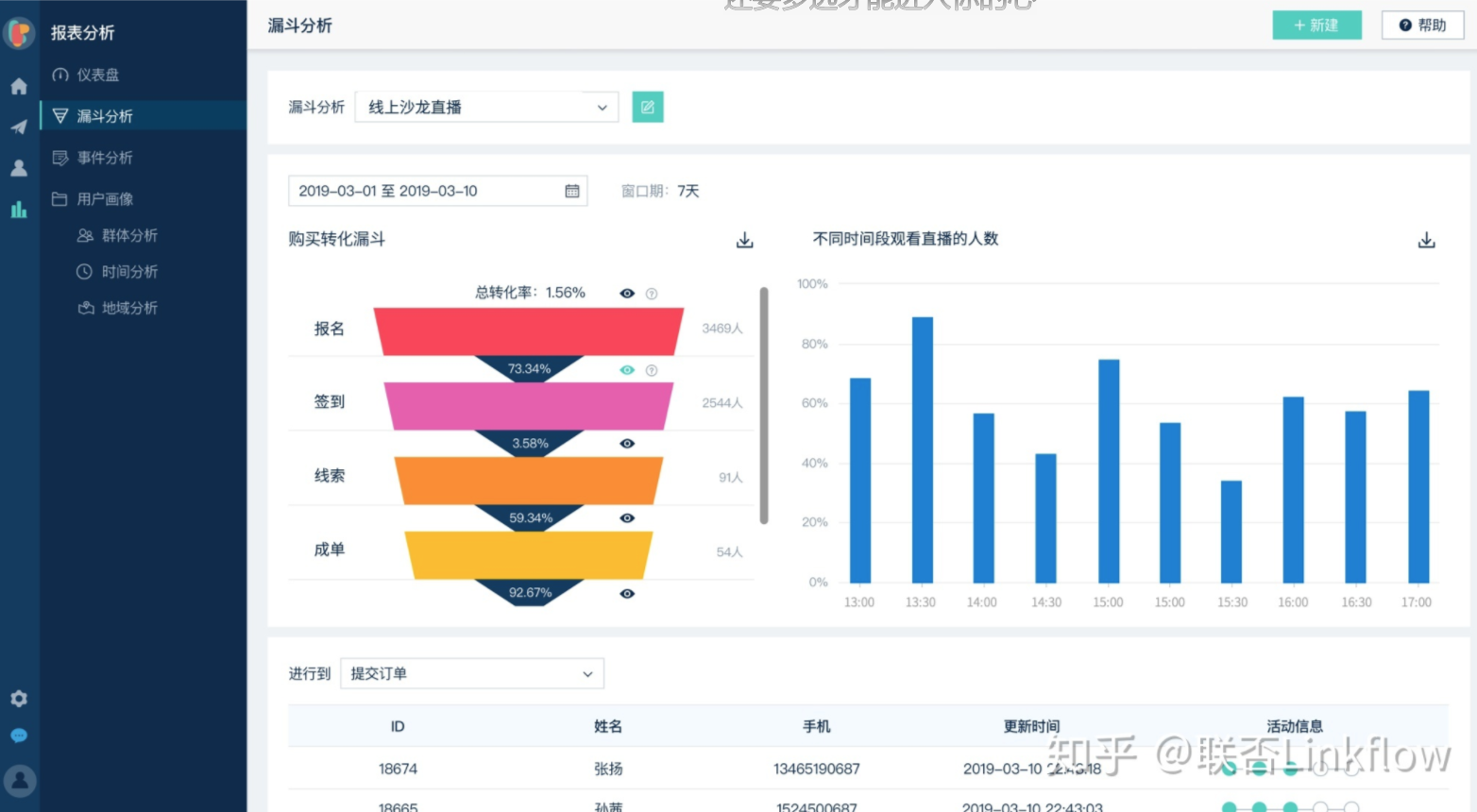Select 漏斗分析 in the sidebar

point(144,115)
